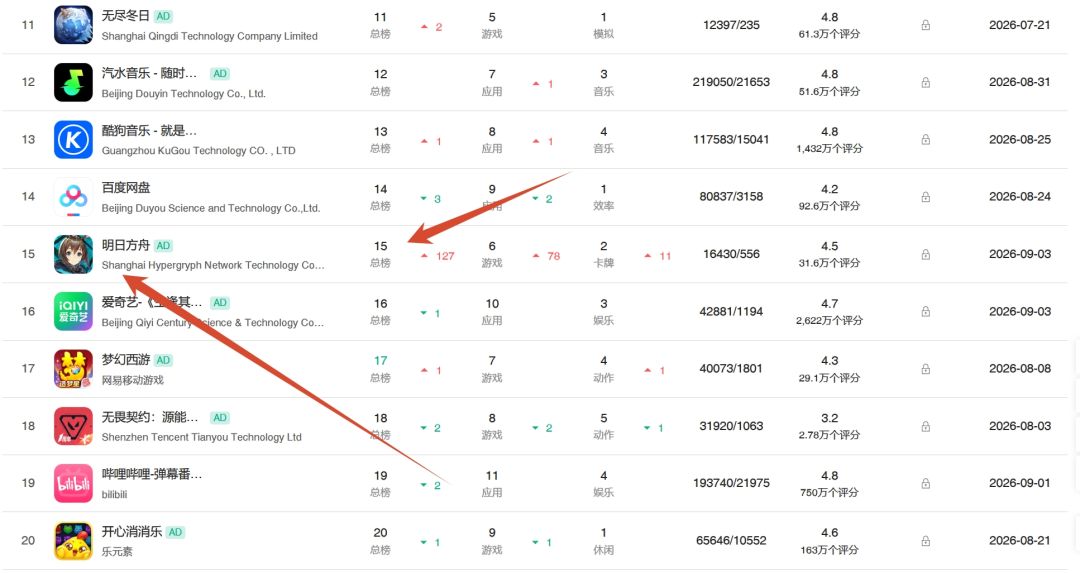
Task: Click the 无畏契约 red app icon
Action: tap(73, 426)
